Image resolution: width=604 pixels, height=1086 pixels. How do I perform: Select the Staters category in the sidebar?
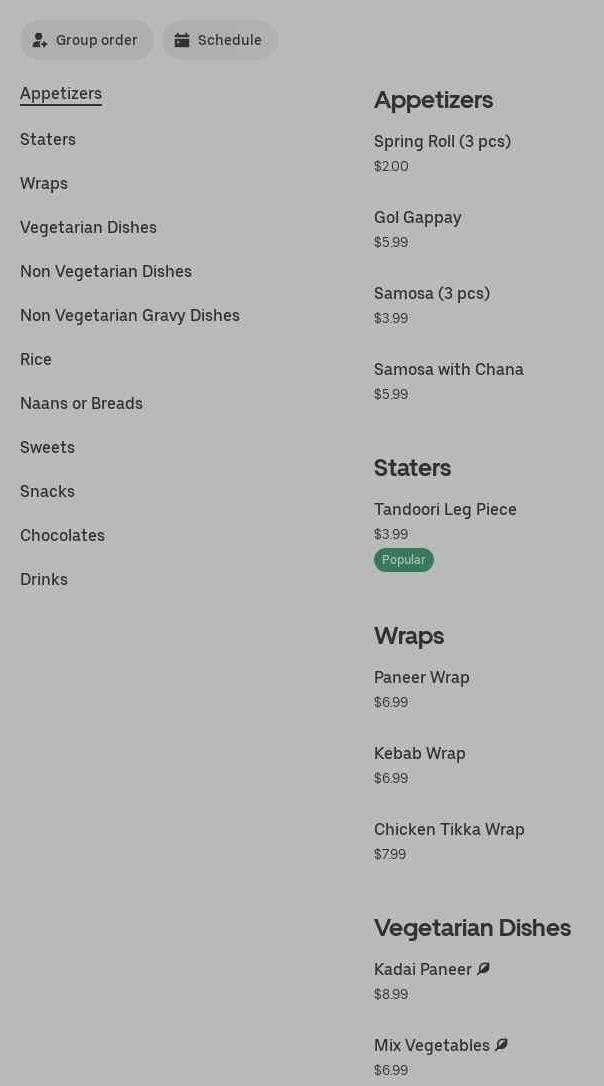pos(48,140)
